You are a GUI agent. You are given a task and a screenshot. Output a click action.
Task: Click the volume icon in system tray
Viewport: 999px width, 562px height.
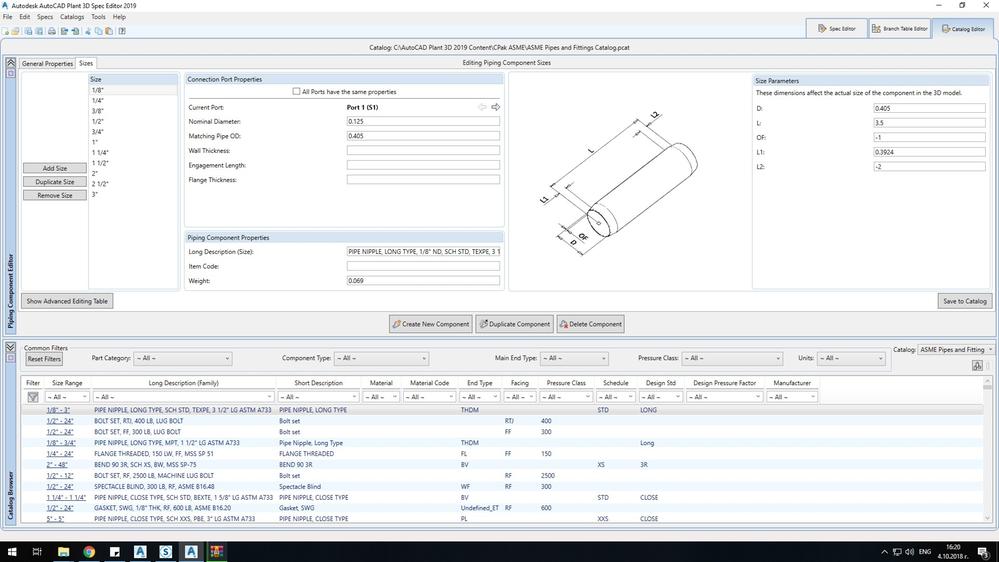909,552
